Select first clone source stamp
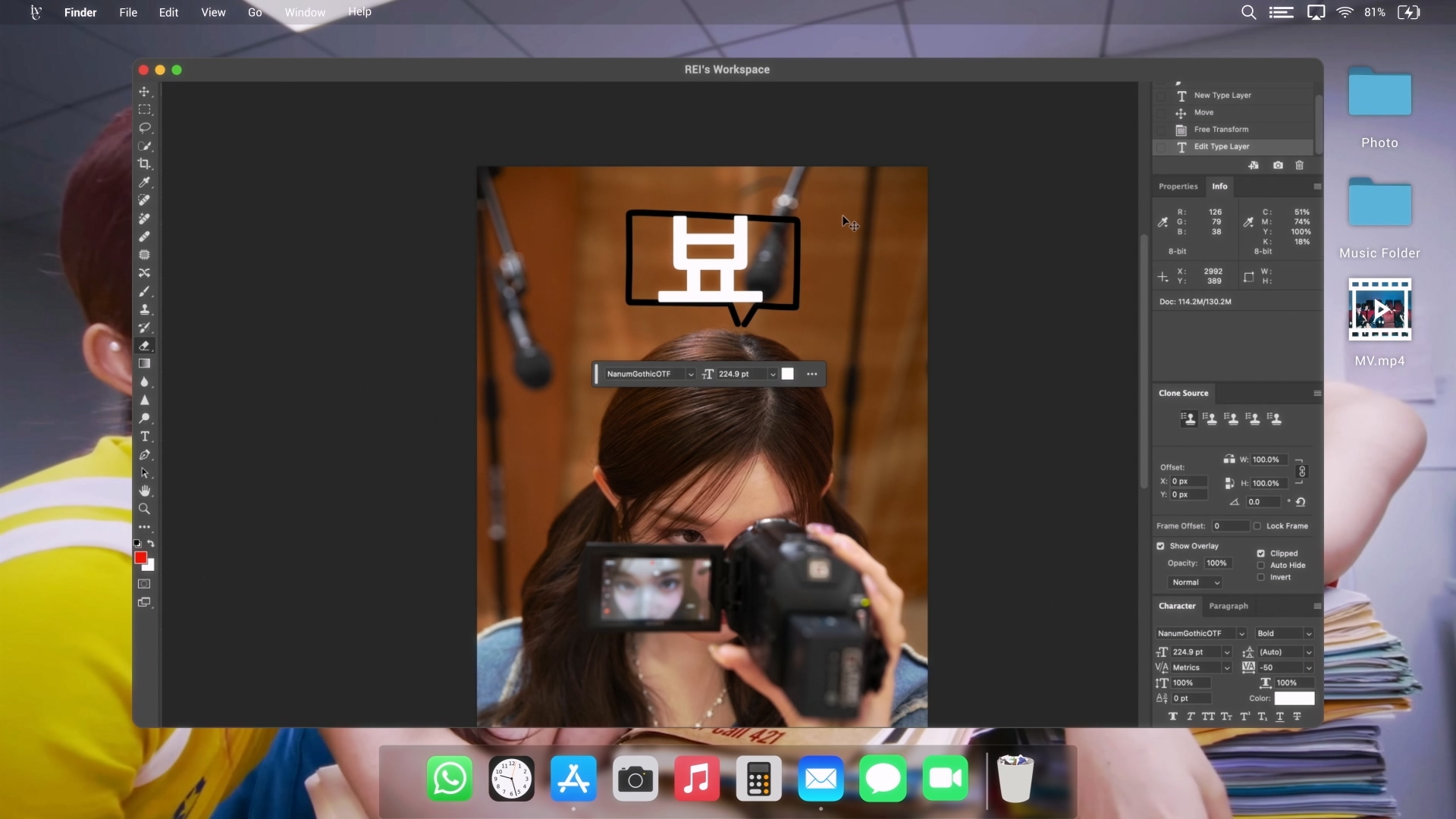Viewport: 1456px width, 819px height. pyautogui.click(x=1188, y=419)
